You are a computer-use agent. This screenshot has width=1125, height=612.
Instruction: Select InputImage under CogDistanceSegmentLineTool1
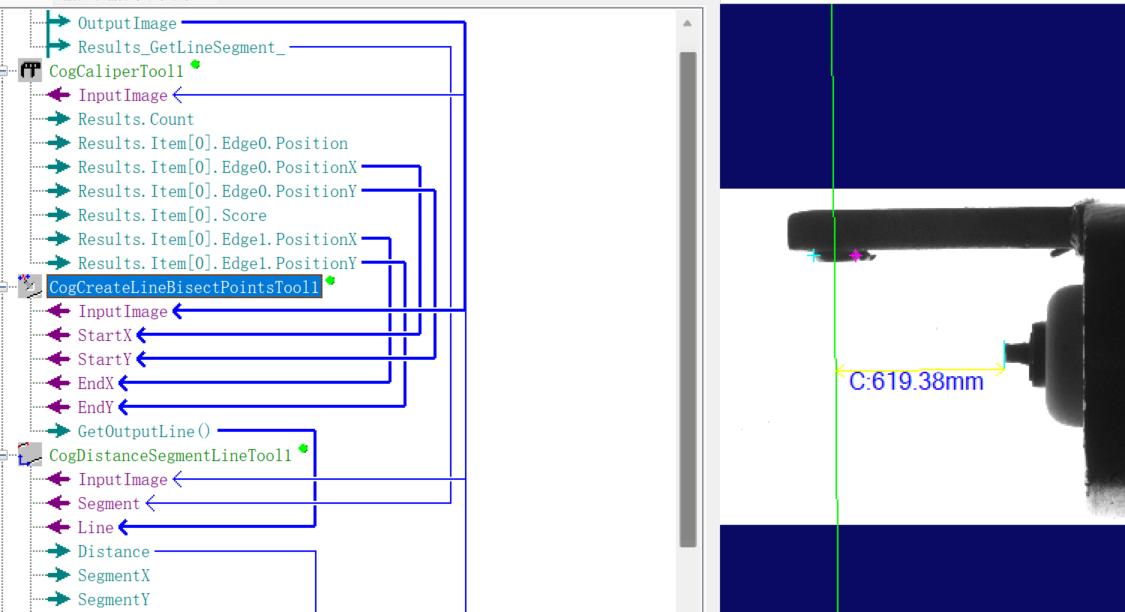123,479
